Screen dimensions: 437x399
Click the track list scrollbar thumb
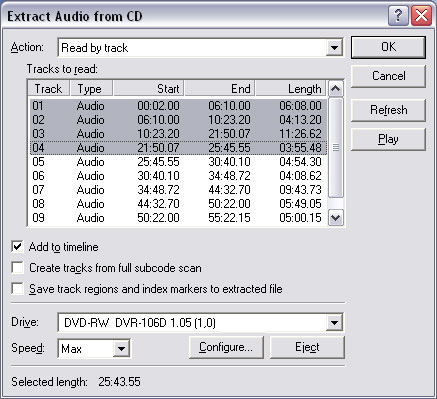(335, 147)
